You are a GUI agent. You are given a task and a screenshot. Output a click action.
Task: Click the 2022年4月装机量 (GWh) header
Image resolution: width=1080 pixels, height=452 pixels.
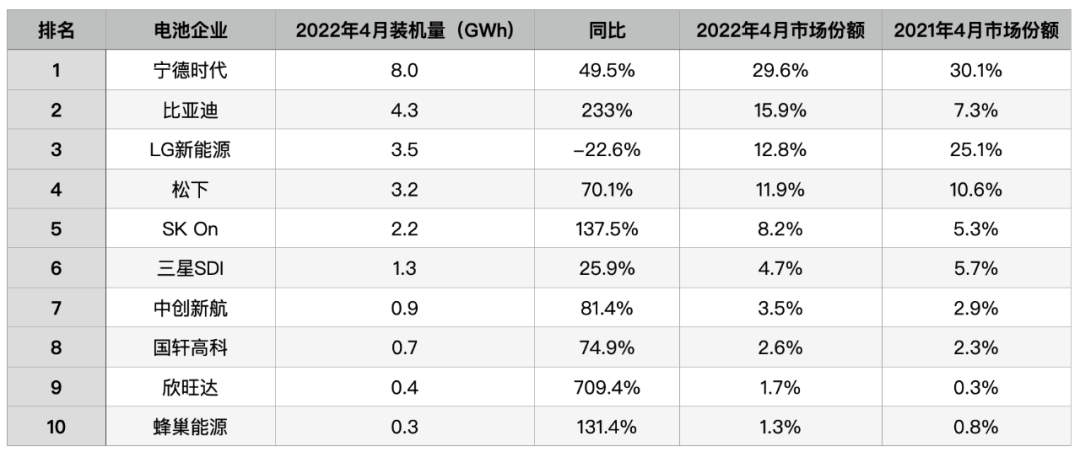click(x=404, y=31)
